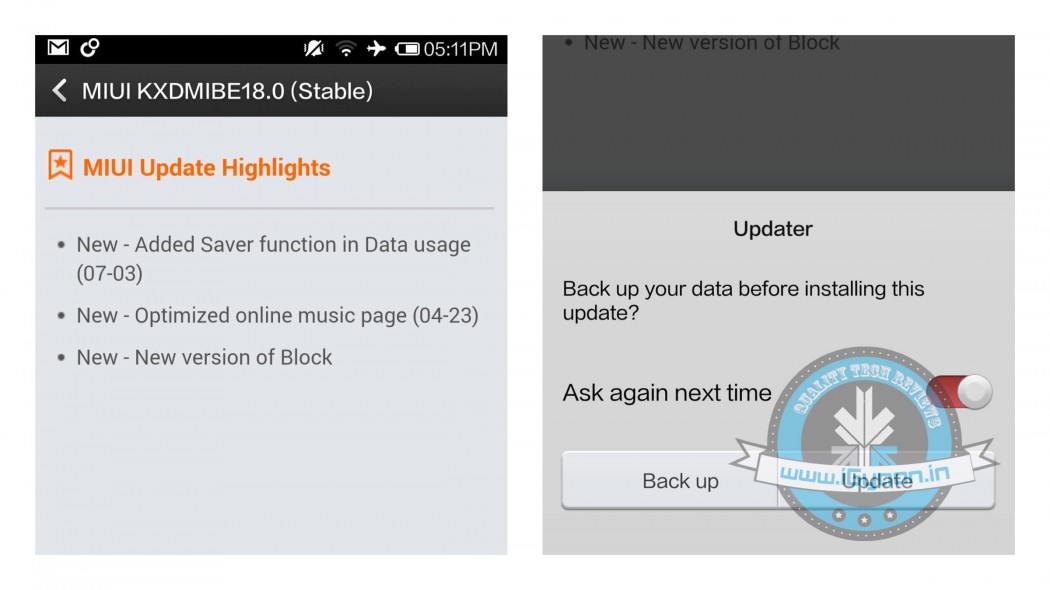1050x590 pixels.
Task: Tap the airplane mode icon
Action: click(376, 48)
